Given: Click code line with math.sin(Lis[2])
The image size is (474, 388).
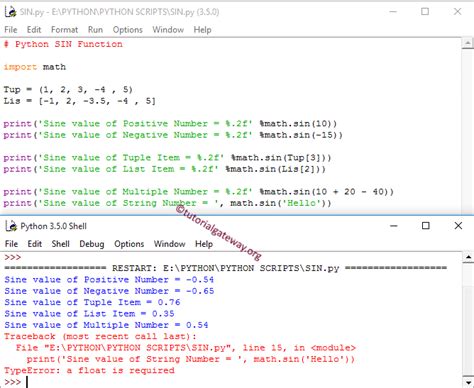Looking at the screenshot, I should click(x=165, y=169).
